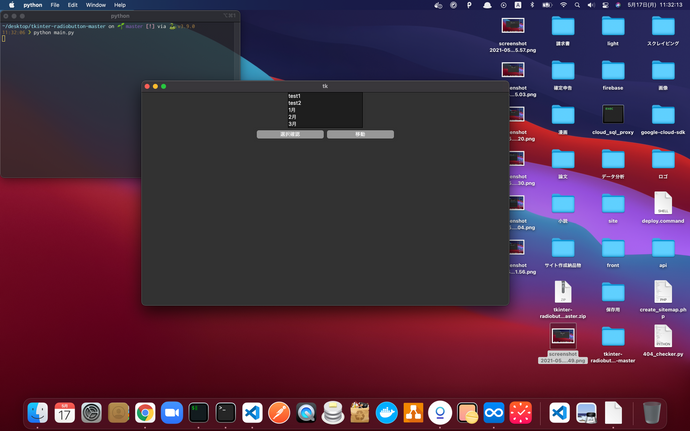
Task: Launch Zoom from the Dock
Action: [x=172, y=413]
